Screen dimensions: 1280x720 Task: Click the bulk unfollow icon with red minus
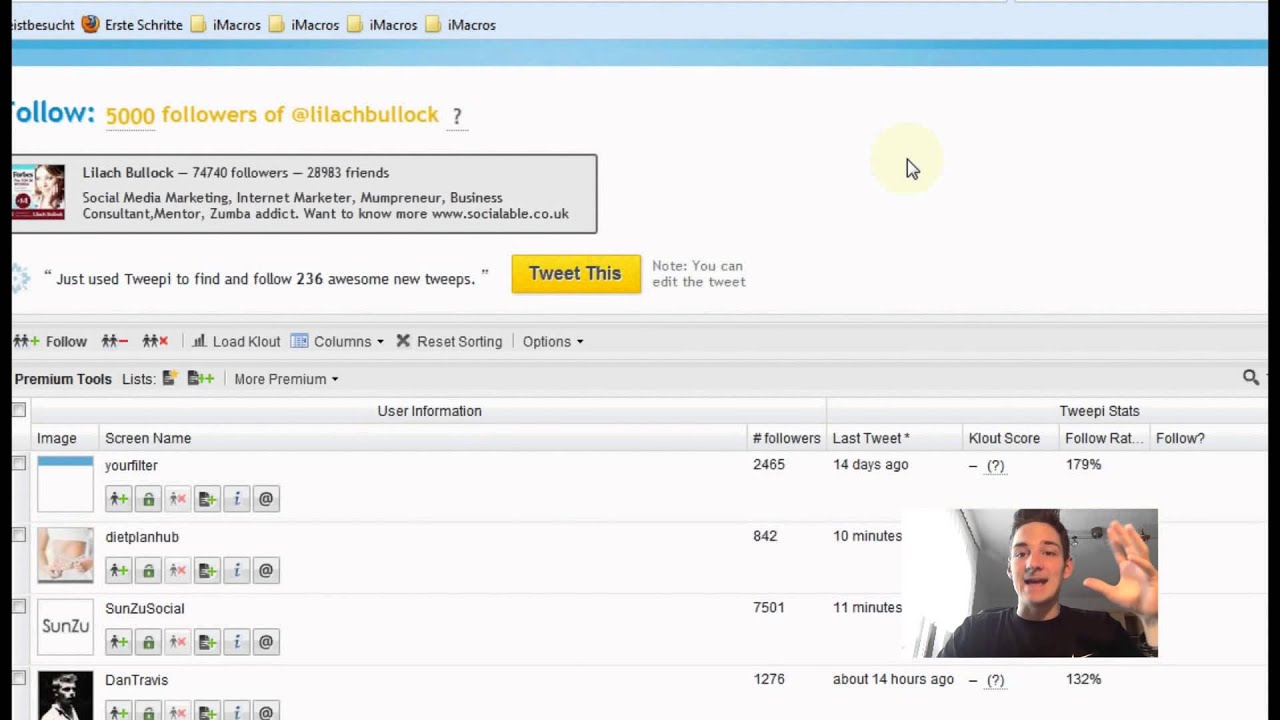click(114, 341)
